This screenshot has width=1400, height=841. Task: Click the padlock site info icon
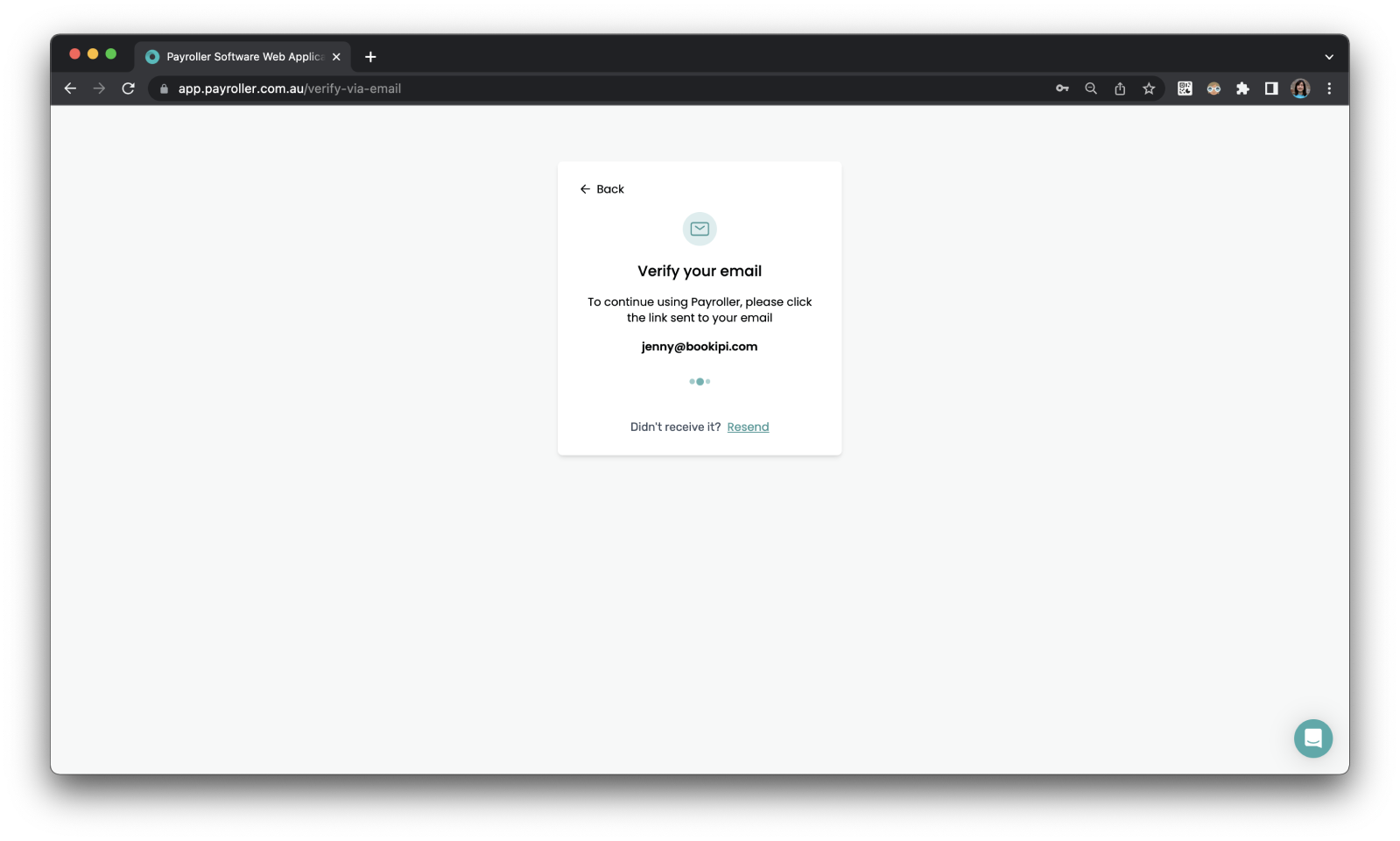164,88
